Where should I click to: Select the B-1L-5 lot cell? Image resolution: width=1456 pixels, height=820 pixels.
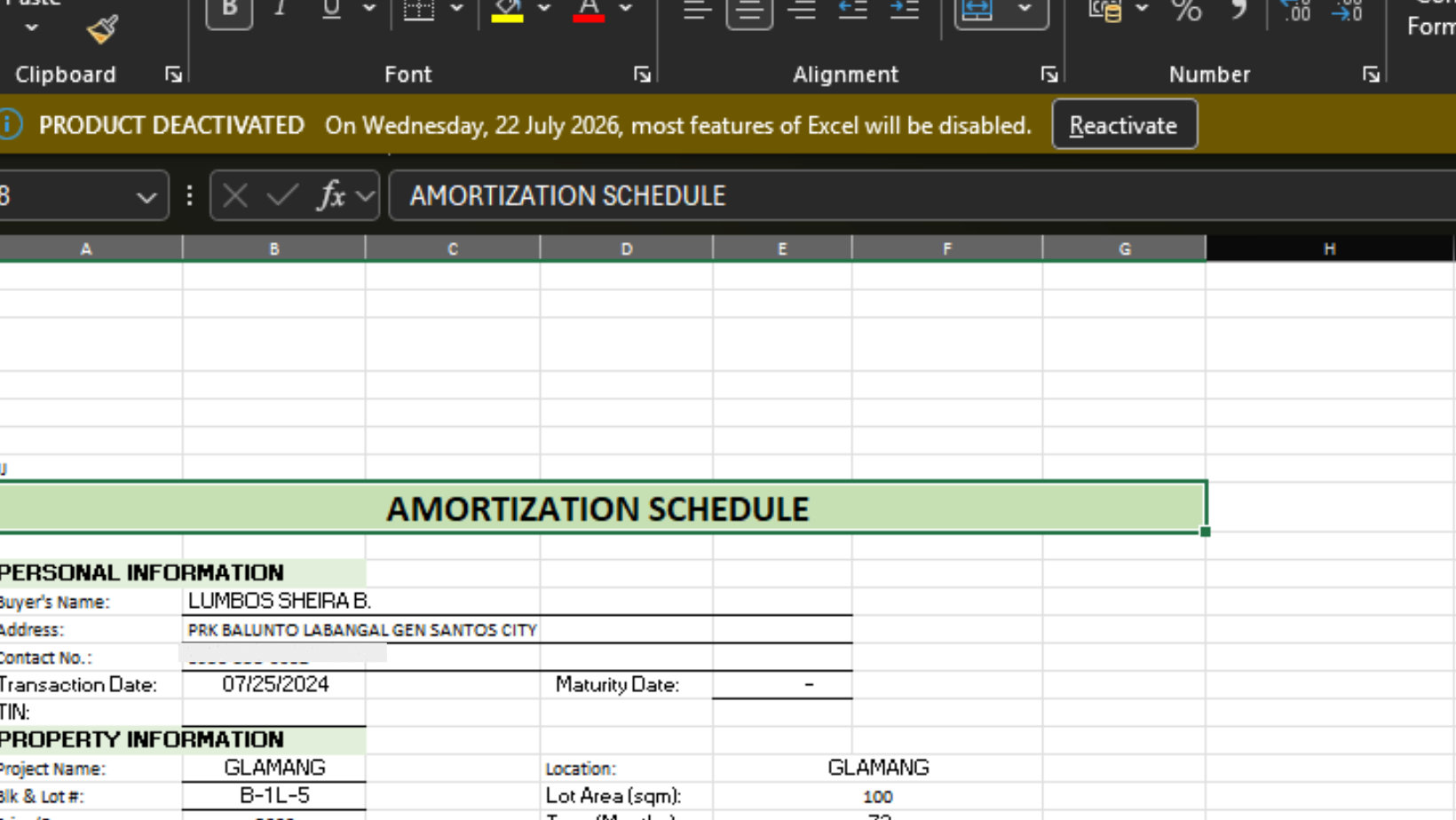coord(274,795)
